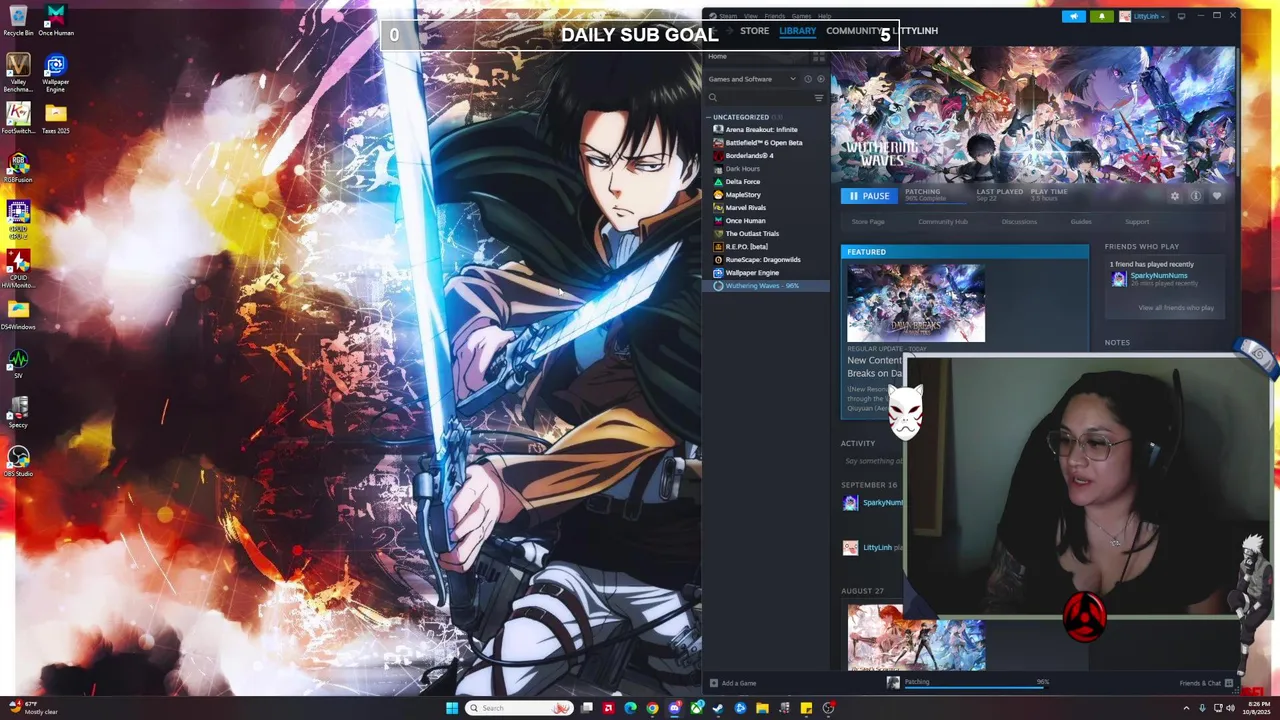The image size is (1280, 720).
Task: Open the Speccy desktop shortcut
Action: coord(18,412)
